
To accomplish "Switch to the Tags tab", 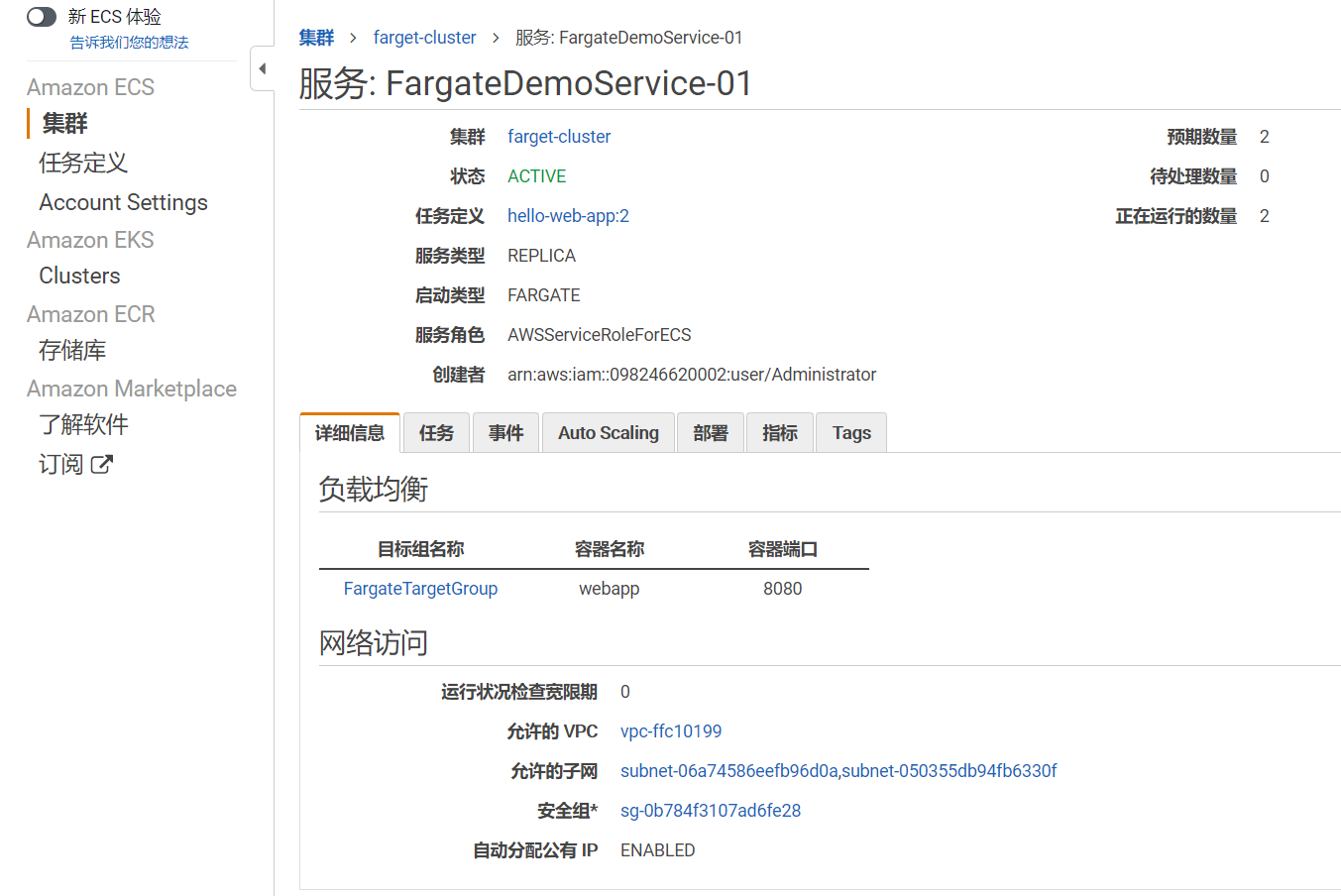I will [x=851, y=433].
